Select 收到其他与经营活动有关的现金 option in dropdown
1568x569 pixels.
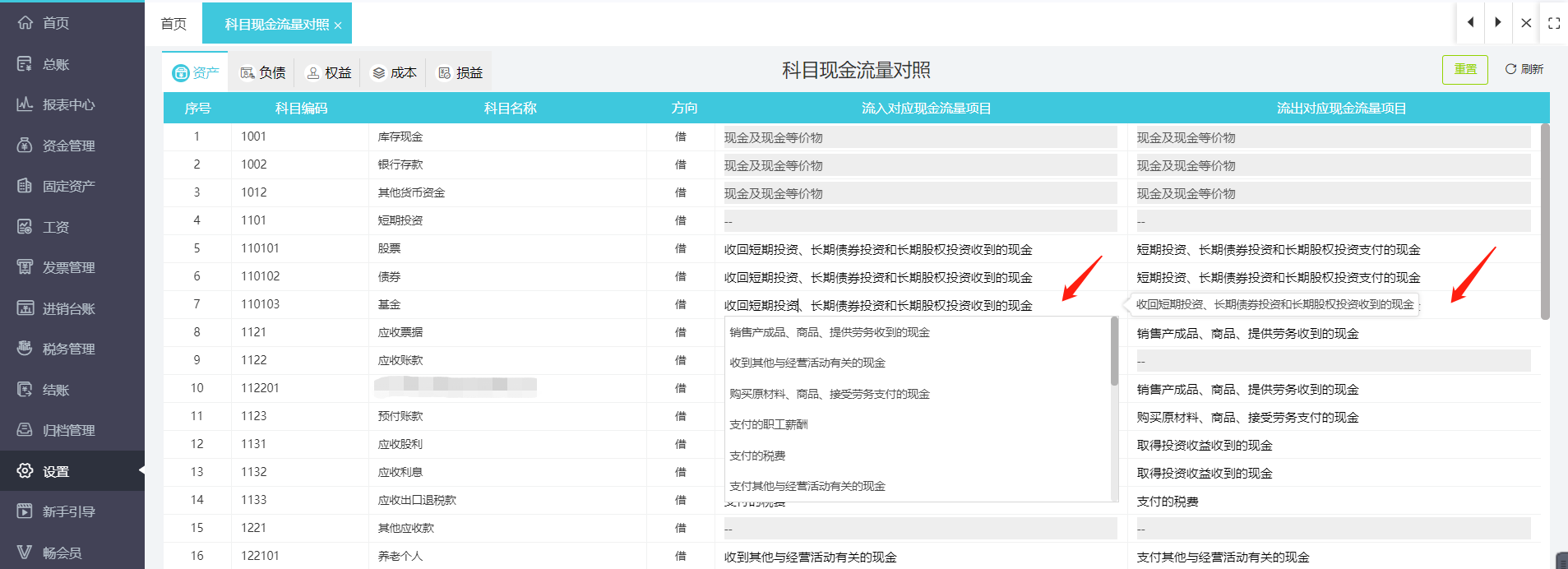[x=807, y=363]
